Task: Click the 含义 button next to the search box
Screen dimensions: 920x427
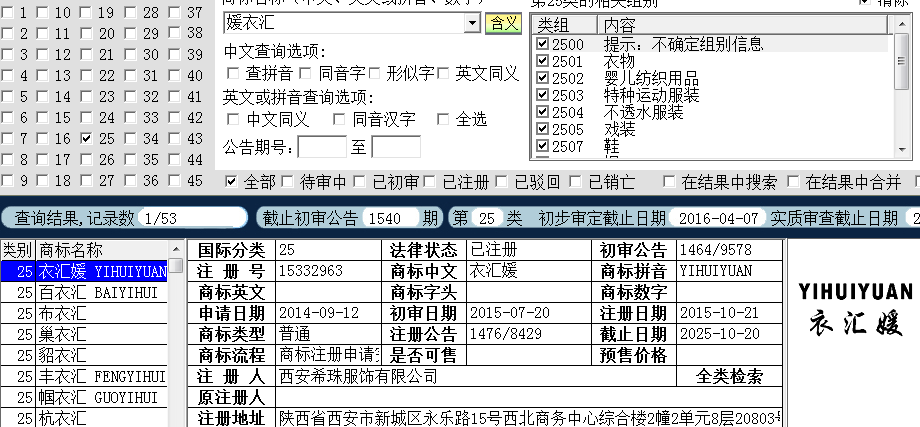Action: (502, 24)
